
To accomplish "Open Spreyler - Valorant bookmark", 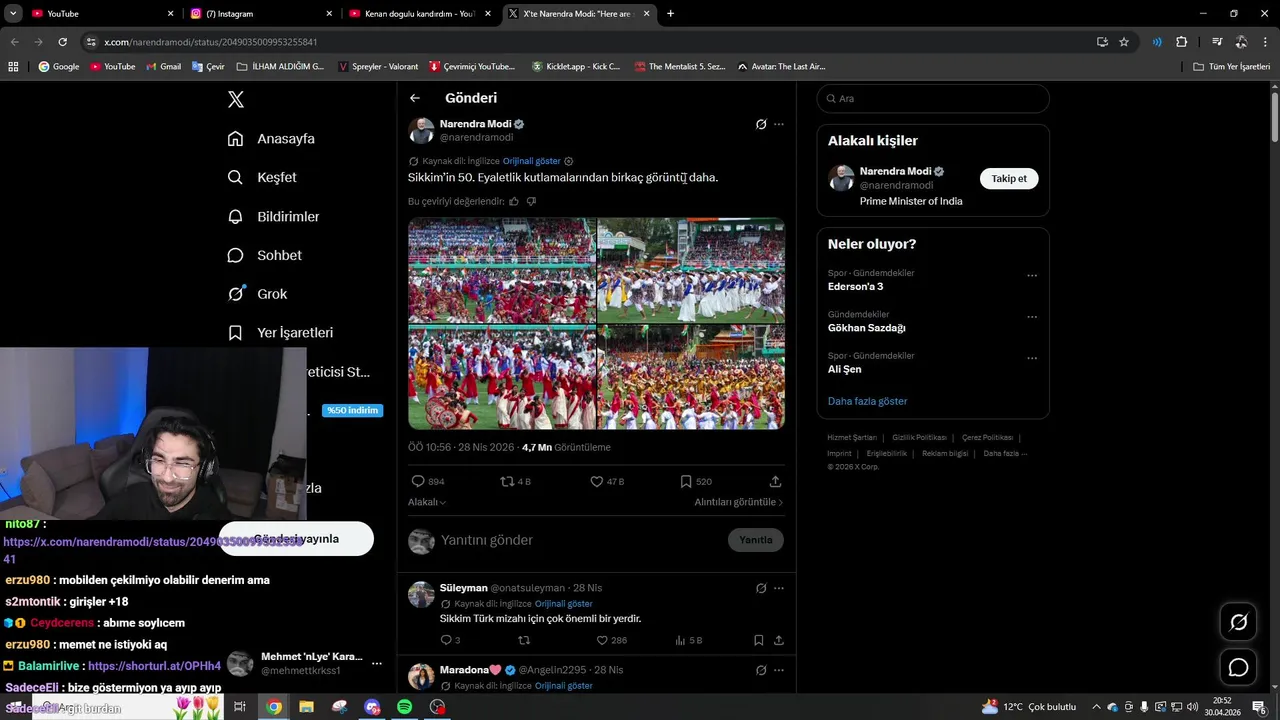I will coord(379,66).
